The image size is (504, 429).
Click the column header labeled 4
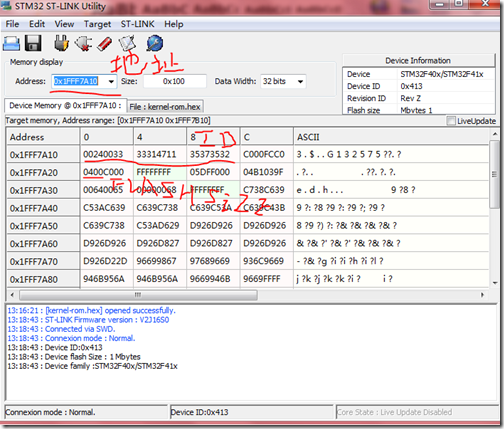160,137
